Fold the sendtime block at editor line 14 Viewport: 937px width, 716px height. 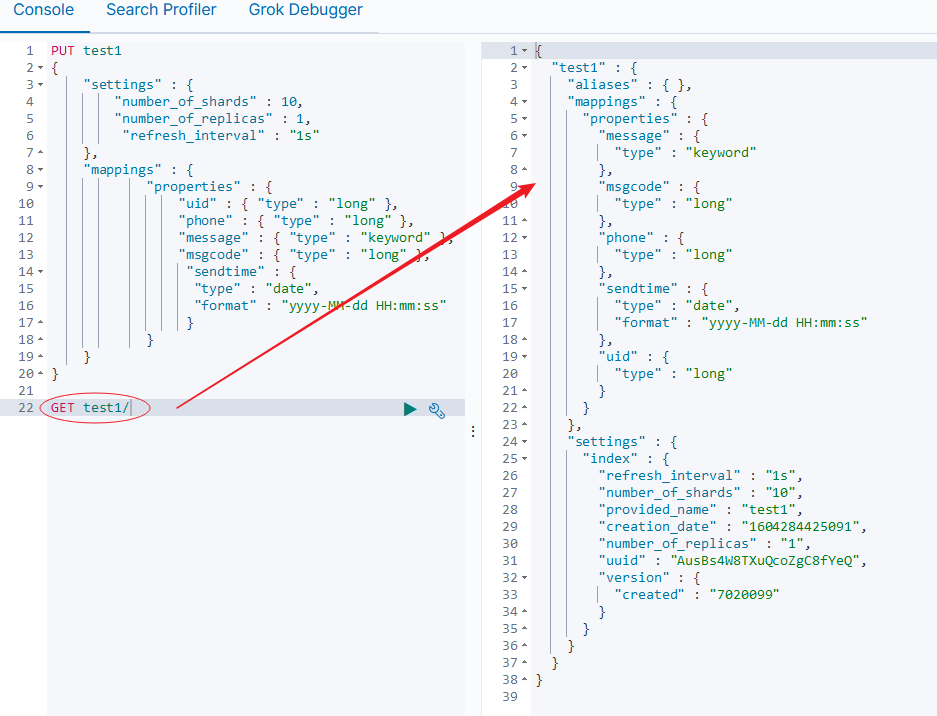click(x=41, y=272)
